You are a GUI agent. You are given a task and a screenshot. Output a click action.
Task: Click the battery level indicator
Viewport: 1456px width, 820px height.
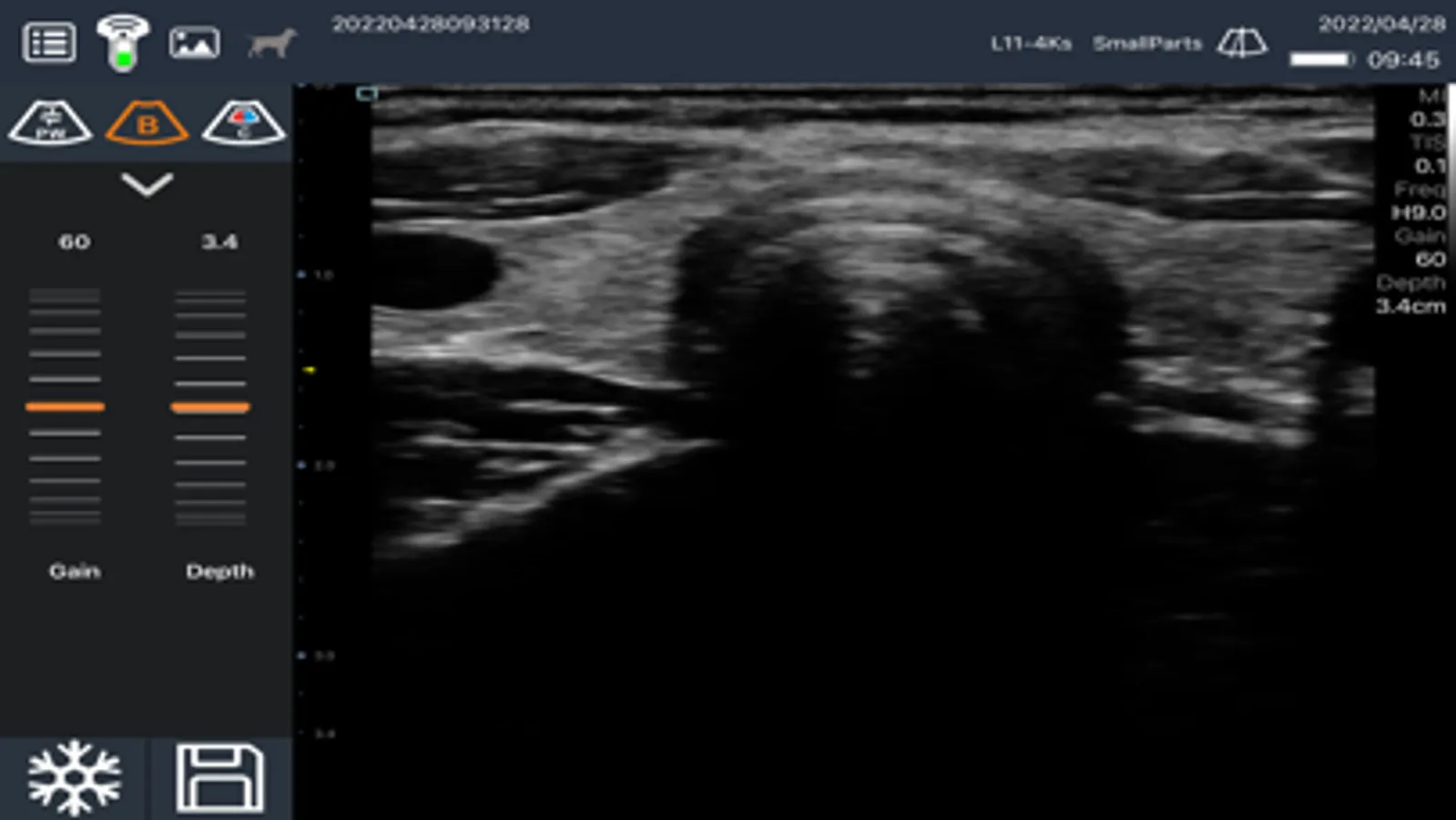pyautogui.click(x=1322, y=59)
